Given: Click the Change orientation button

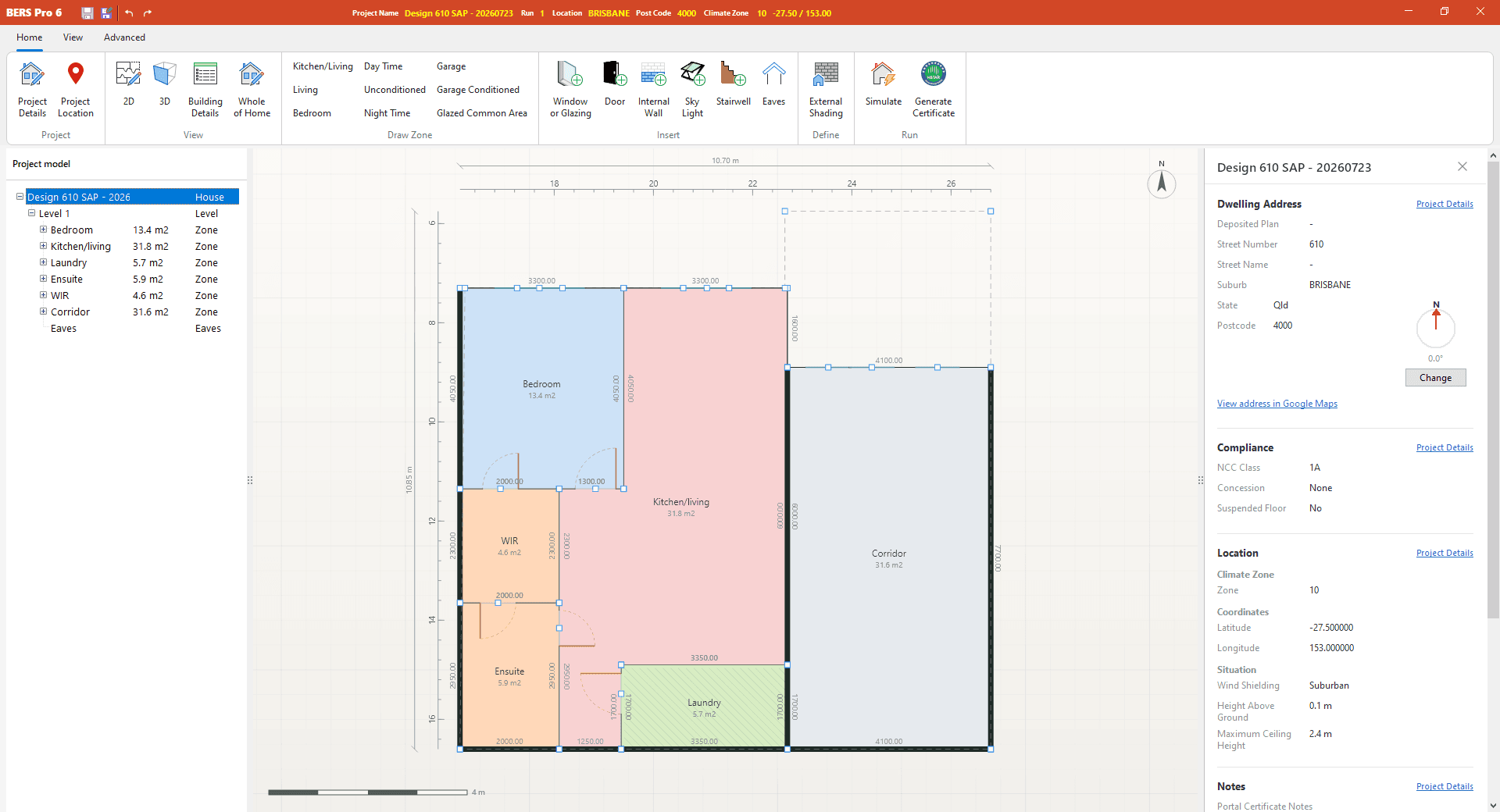Looking at the screenshot, I should click(x=1435, y=378).
